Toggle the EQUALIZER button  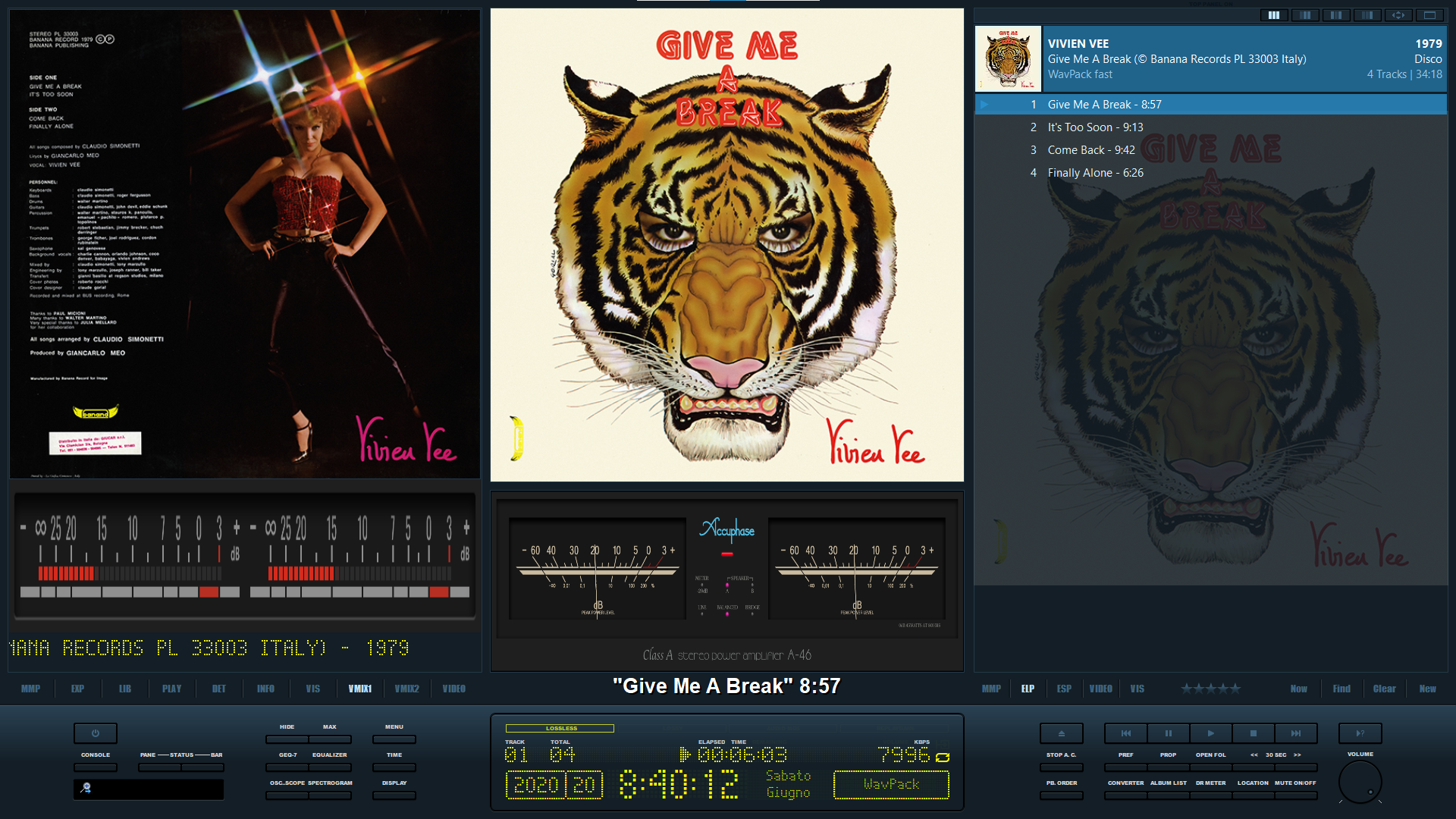point(330,767)
